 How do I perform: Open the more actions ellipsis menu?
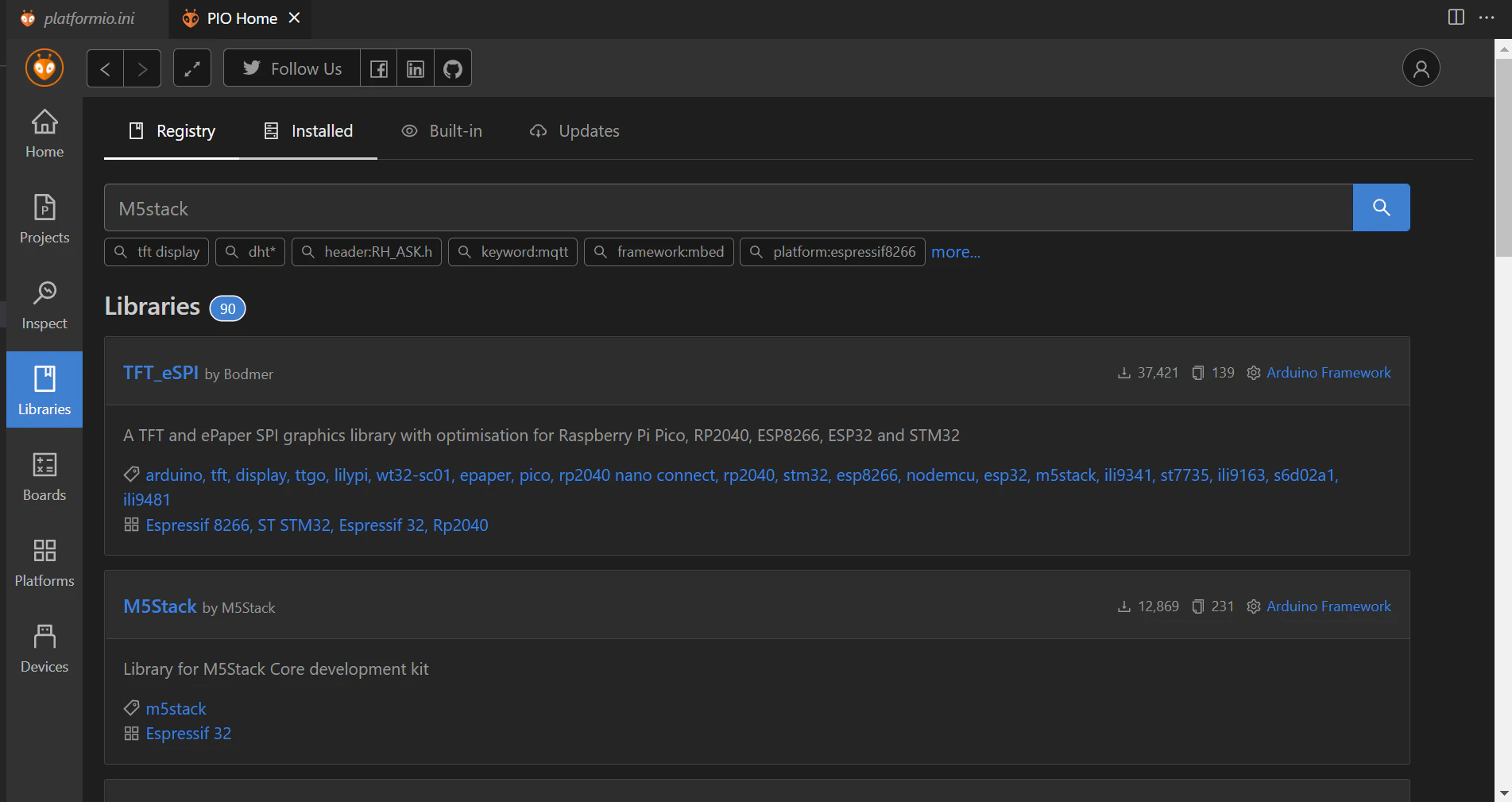click(x=1487, y=17)
